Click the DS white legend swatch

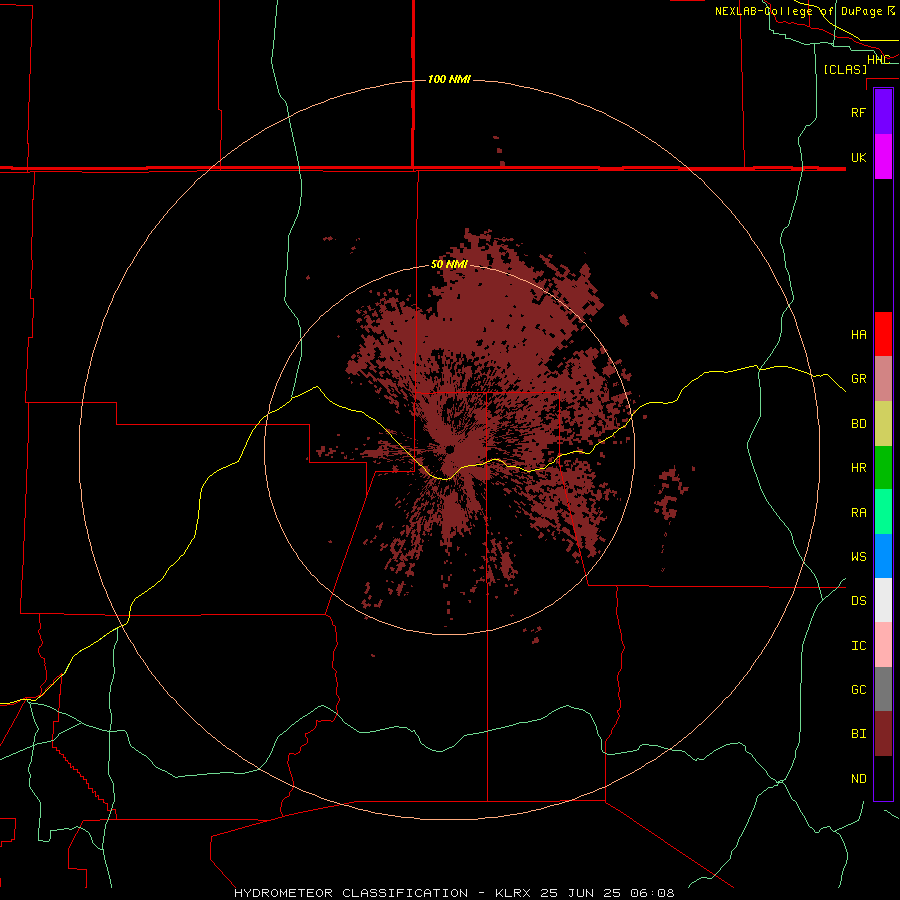pyautogui.click(x=883, y=600)
